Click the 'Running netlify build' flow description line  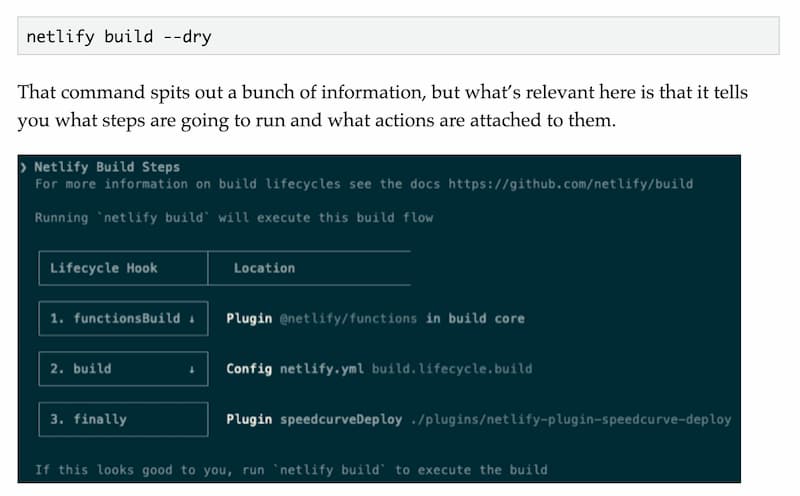click(234, 217)
